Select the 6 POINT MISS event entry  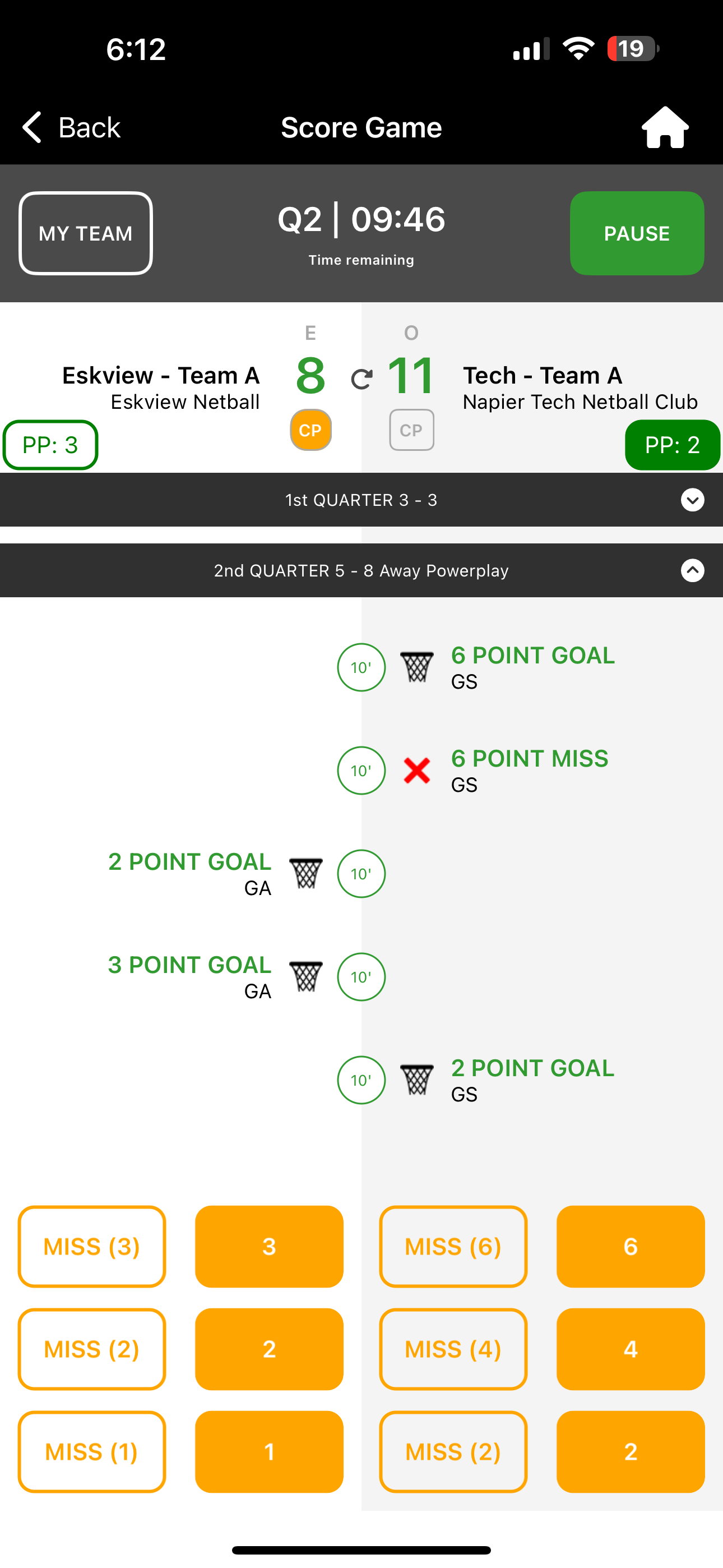click(529, 759)
